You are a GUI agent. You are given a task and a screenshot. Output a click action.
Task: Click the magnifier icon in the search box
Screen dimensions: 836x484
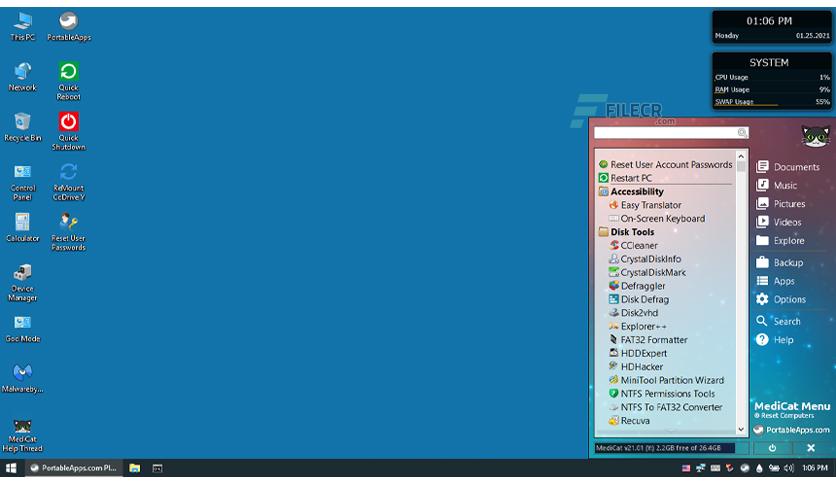(x=742, y=132)
